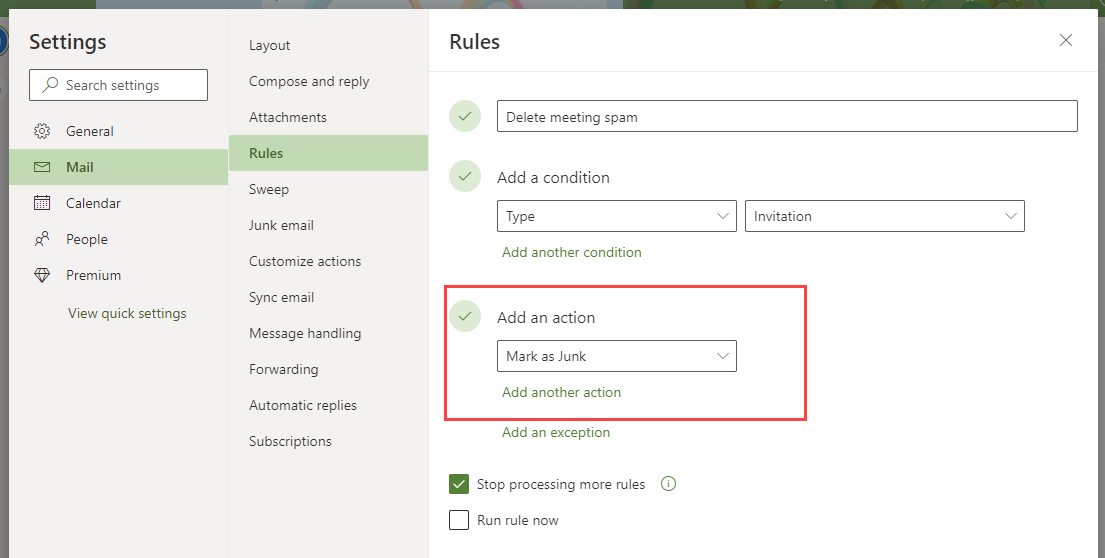Image resolution: width=1105 pixels, height=558 pixels.
Task: Click Add an exception link
Action: point(556,433)
